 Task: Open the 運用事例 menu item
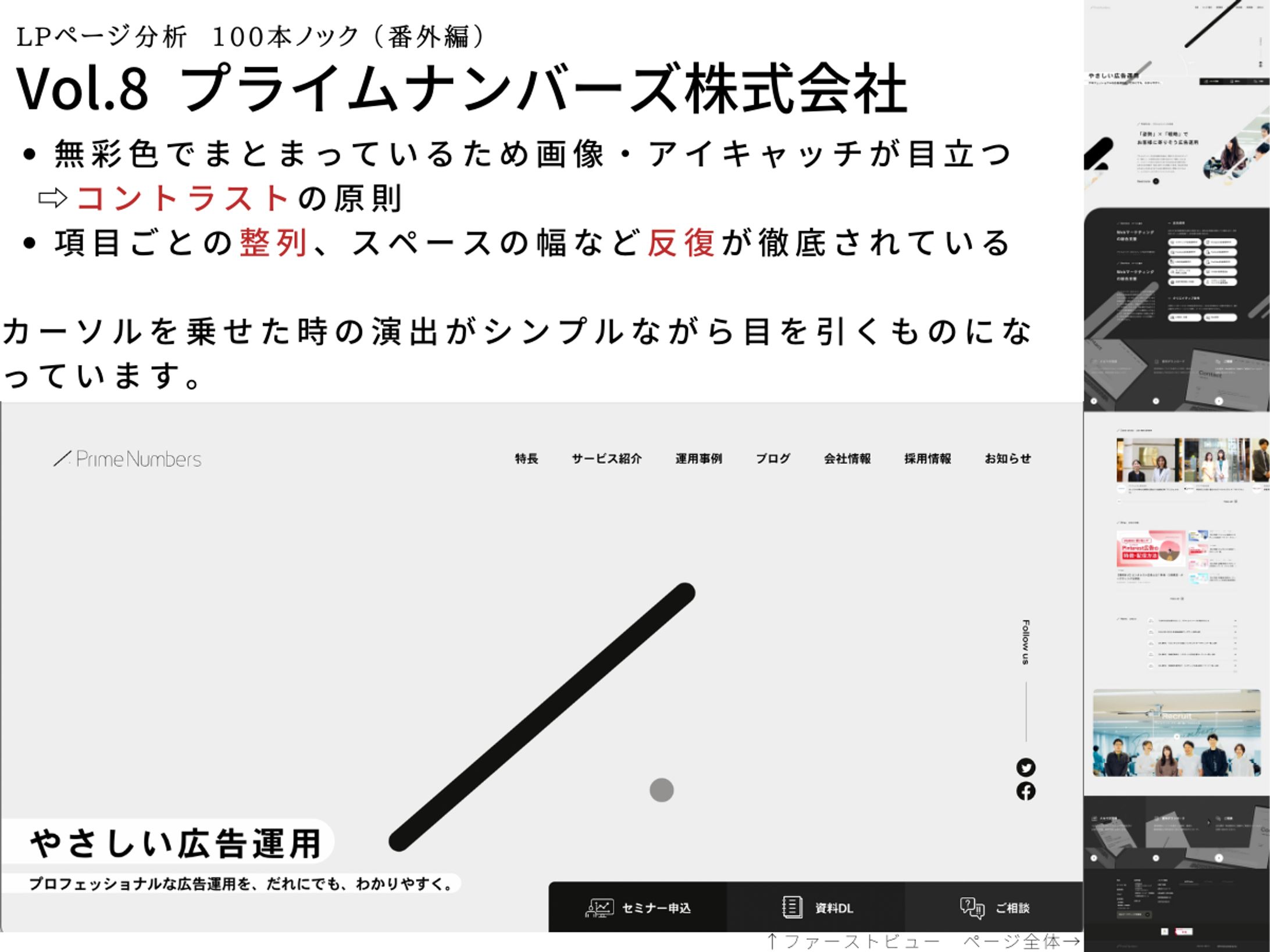[698, 459]
